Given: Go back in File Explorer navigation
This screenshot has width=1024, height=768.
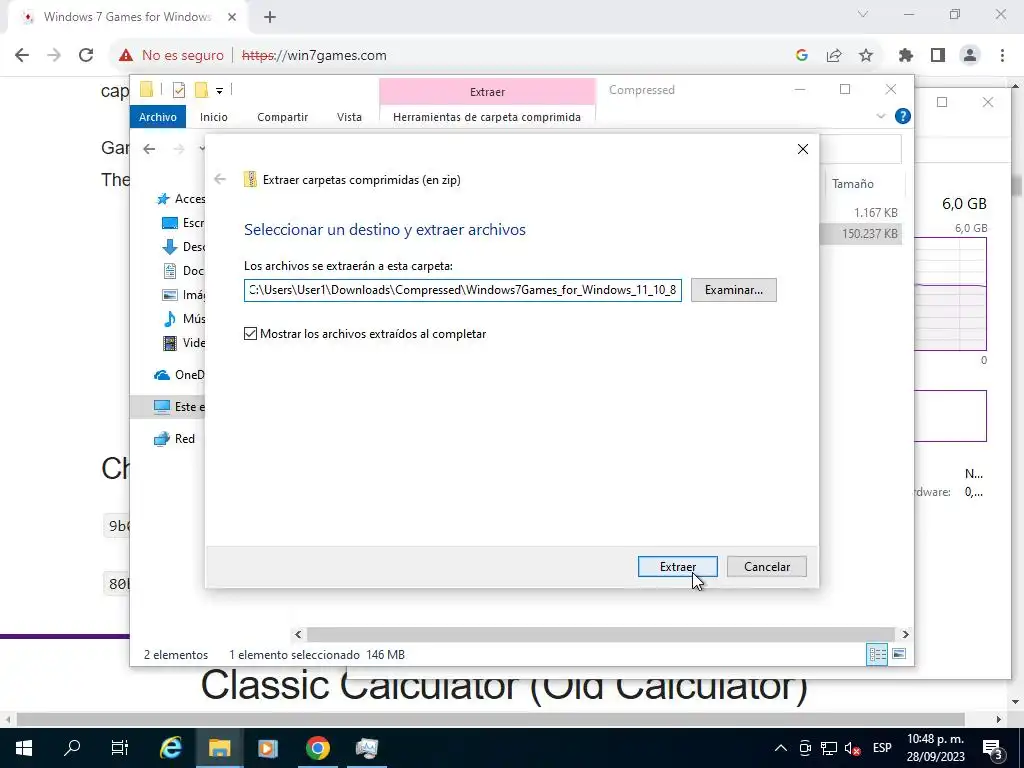Looking at the screenshot, I should click(149, 149).
